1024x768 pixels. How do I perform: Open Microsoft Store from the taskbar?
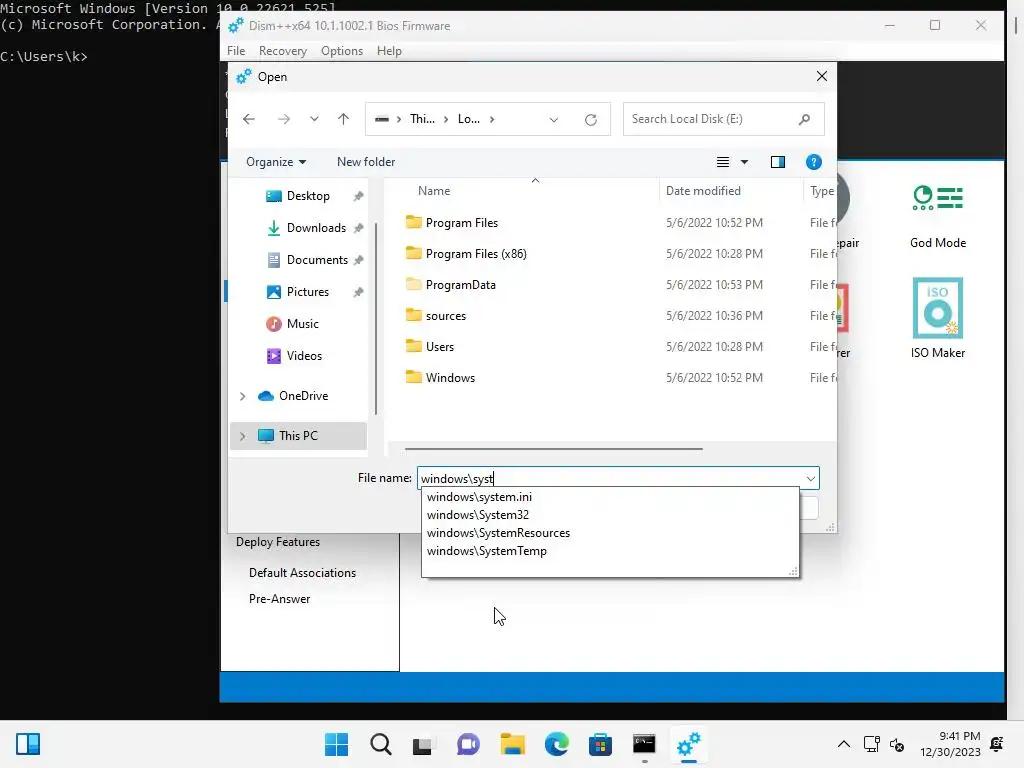tap(600, 744)
